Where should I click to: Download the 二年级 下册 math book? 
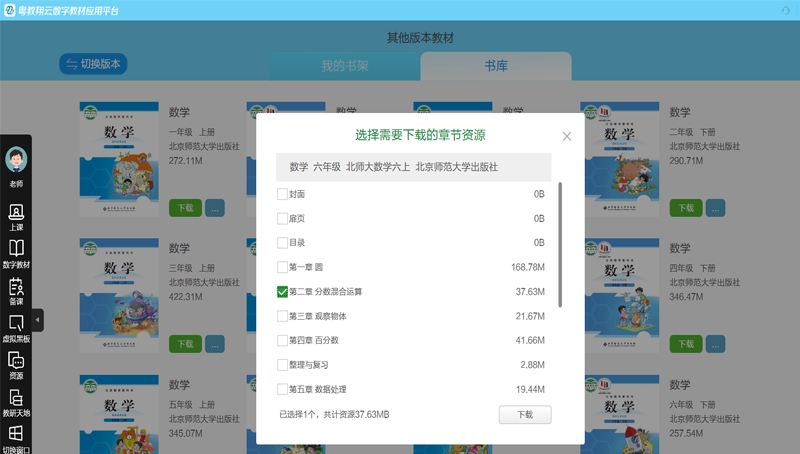coord(686,208)
